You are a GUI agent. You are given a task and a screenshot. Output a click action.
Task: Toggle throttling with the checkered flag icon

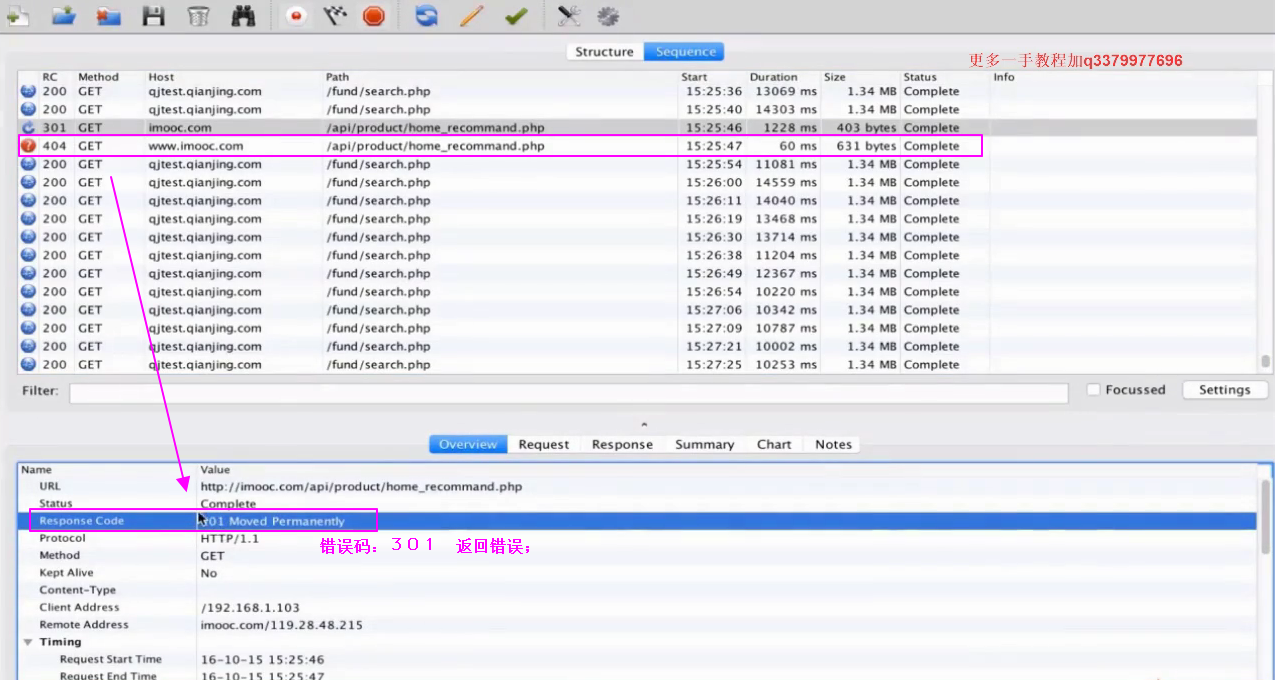coord(335,15)
